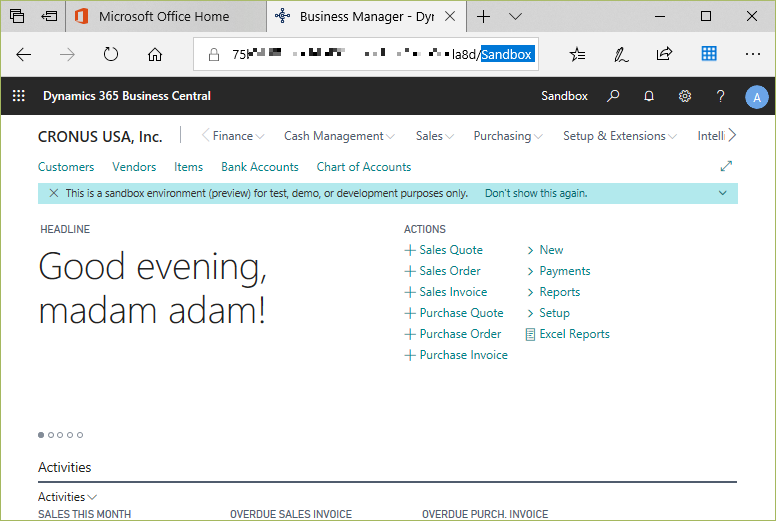Open the Activities dropdown
Viewport: 776px width, 521px height.
[x=67, y=497]
